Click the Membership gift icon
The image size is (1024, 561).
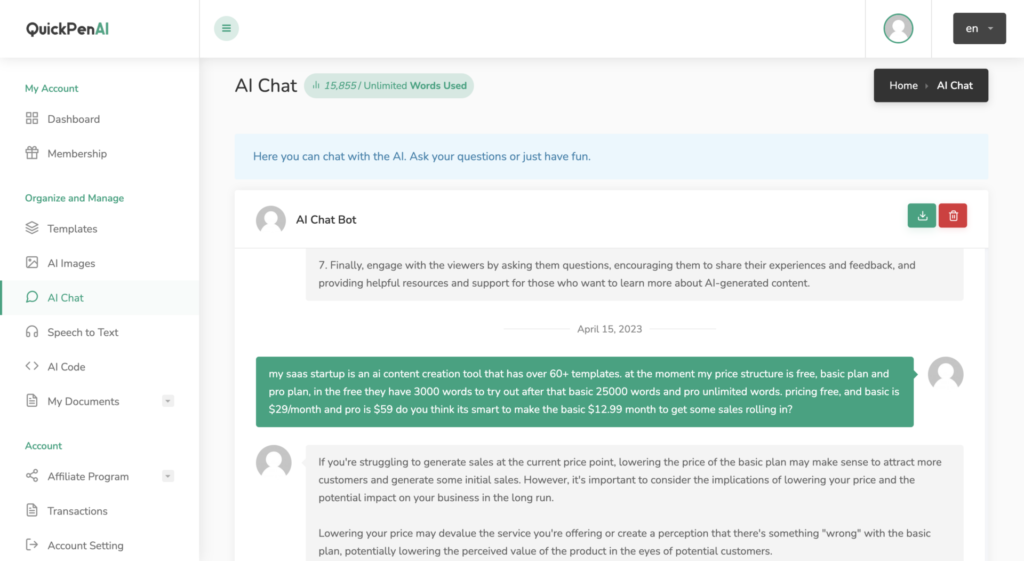point(32,154)
